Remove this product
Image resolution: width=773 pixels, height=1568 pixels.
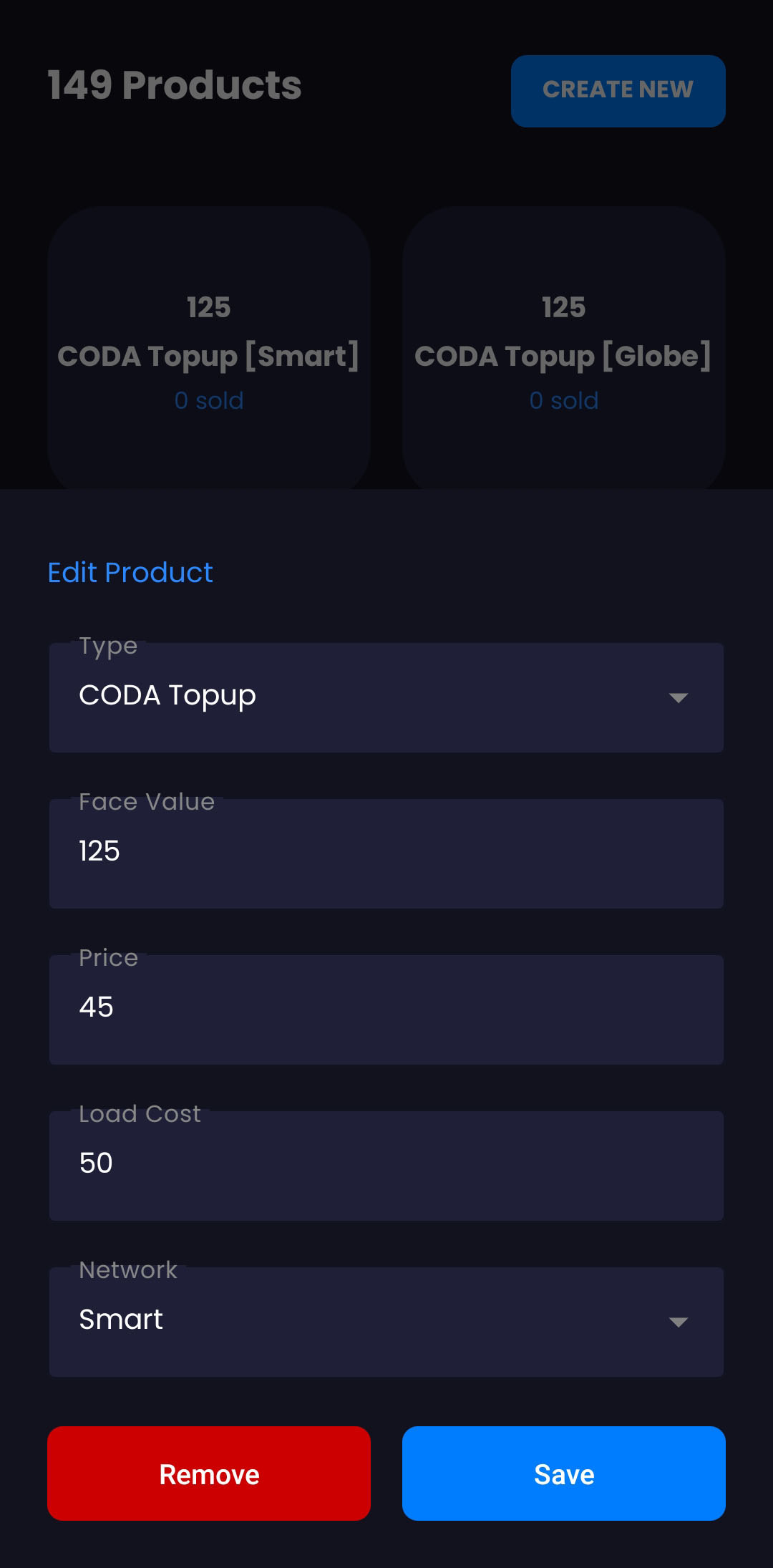click(209, 1473)
